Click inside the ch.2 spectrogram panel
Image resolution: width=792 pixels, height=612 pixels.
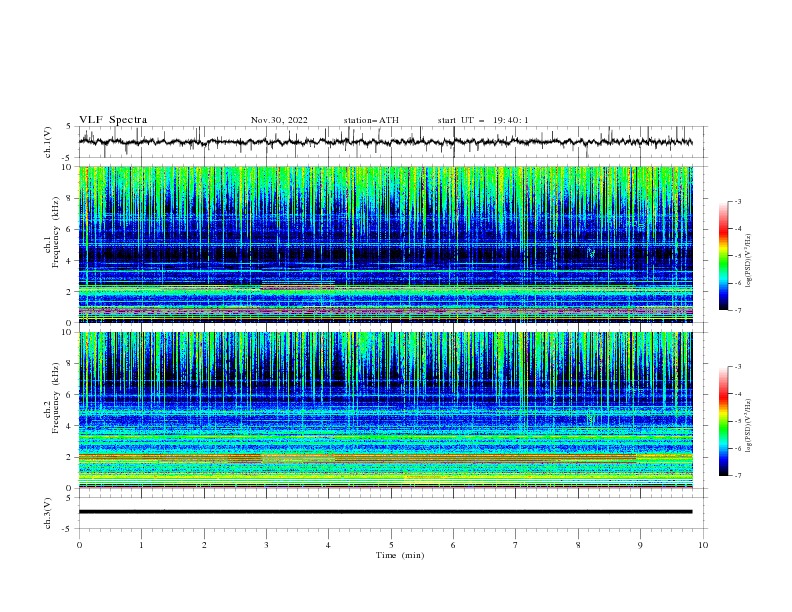[385, 410]
